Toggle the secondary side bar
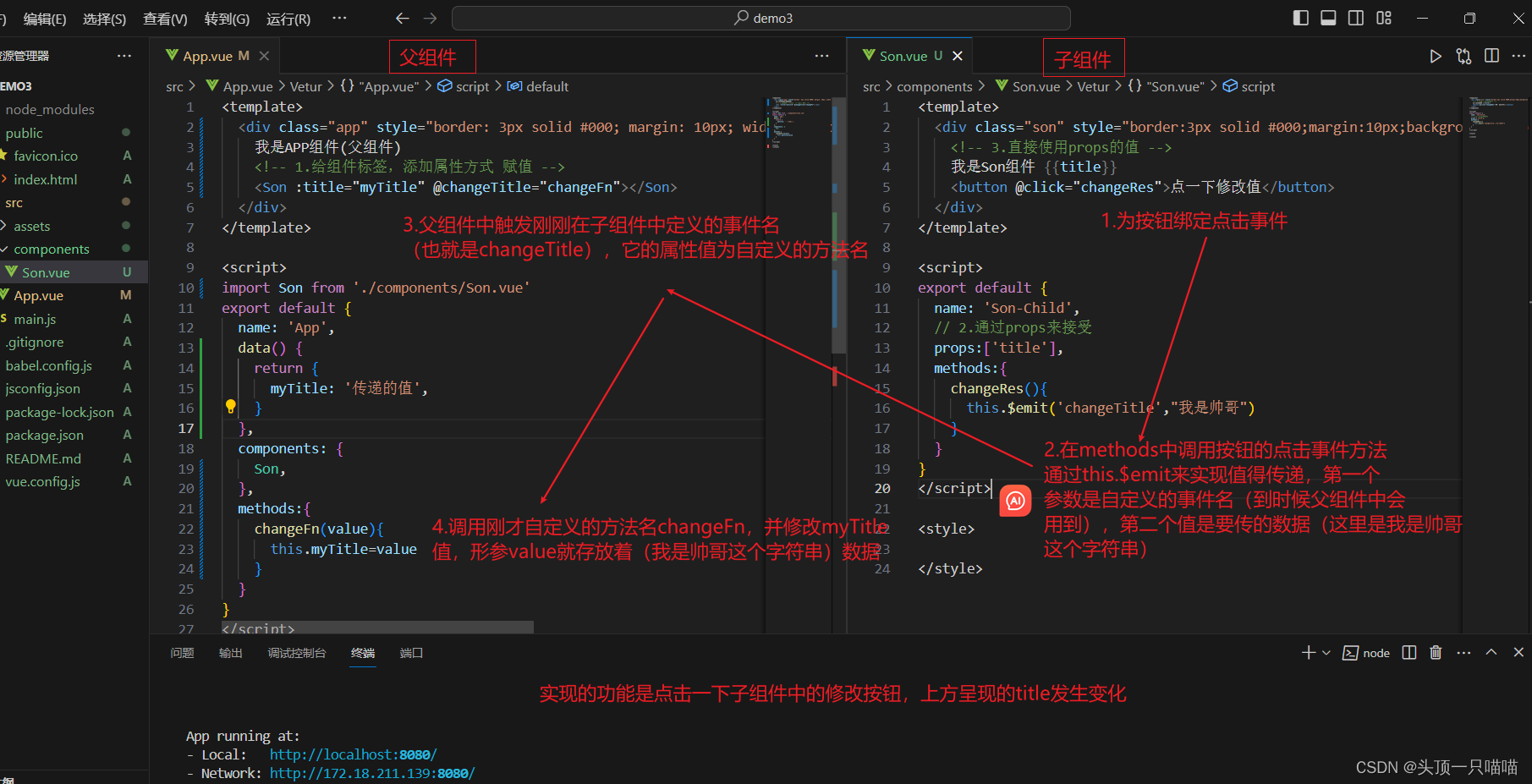This screenshot has width=1532, height=784. tap(1355, 17)
